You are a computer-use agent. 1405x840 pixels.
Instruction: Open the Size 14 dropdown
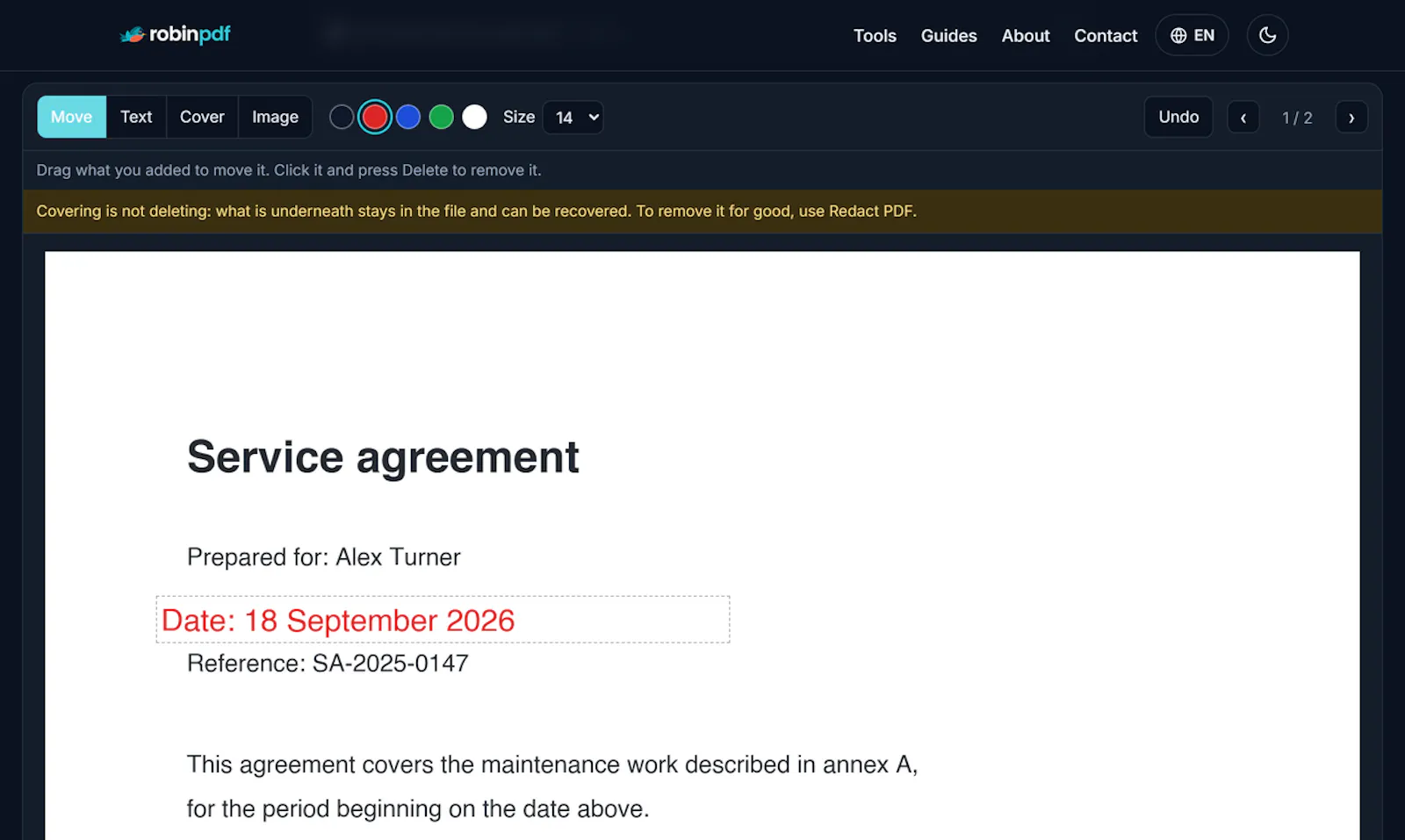pos(573,118)
